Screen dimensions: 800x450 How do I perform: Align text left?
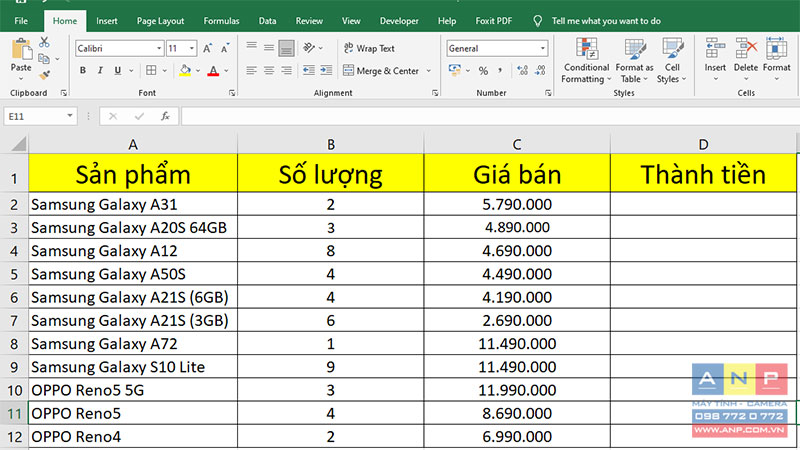click(252, 70)
